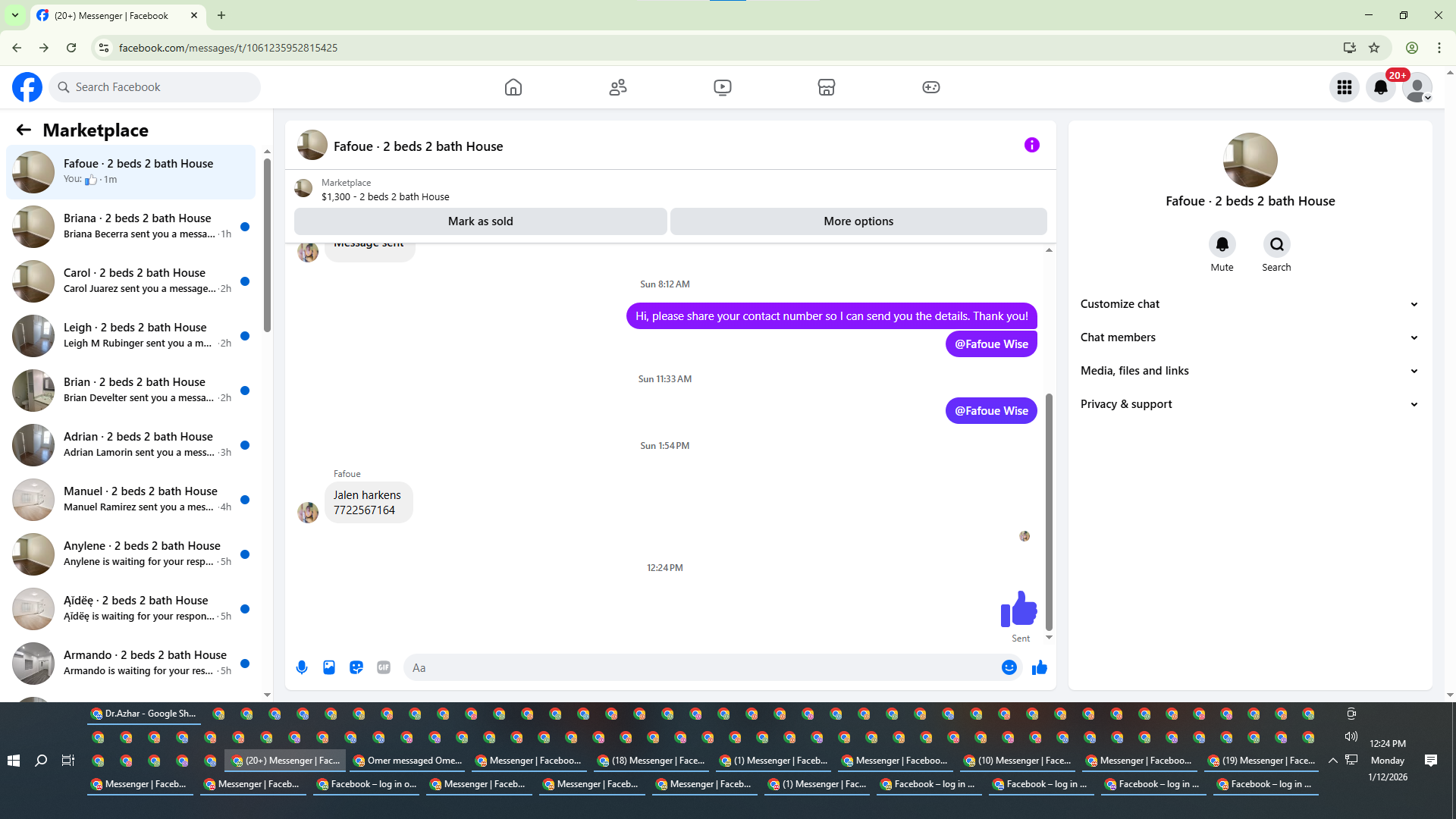Open Briana 2 beds 2 bath conversation

136,226
